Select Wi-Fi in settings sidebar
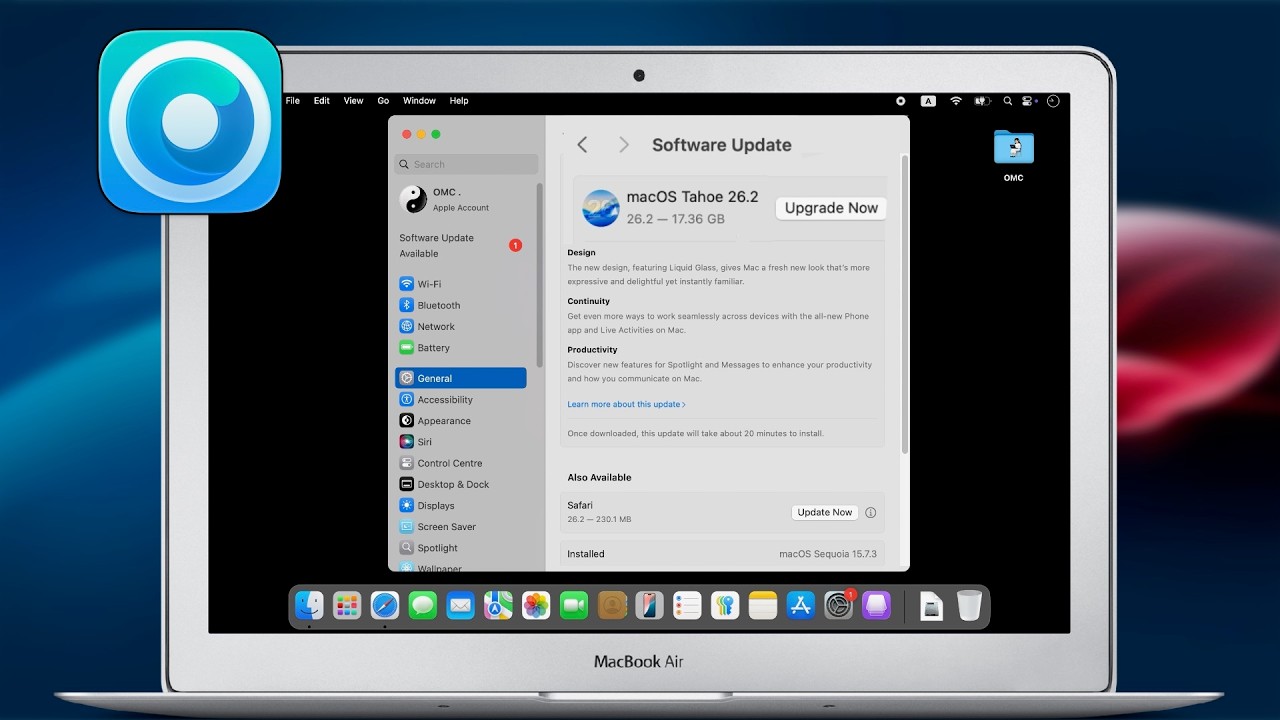The image size is (1280, 720). [x=461, y=284]
